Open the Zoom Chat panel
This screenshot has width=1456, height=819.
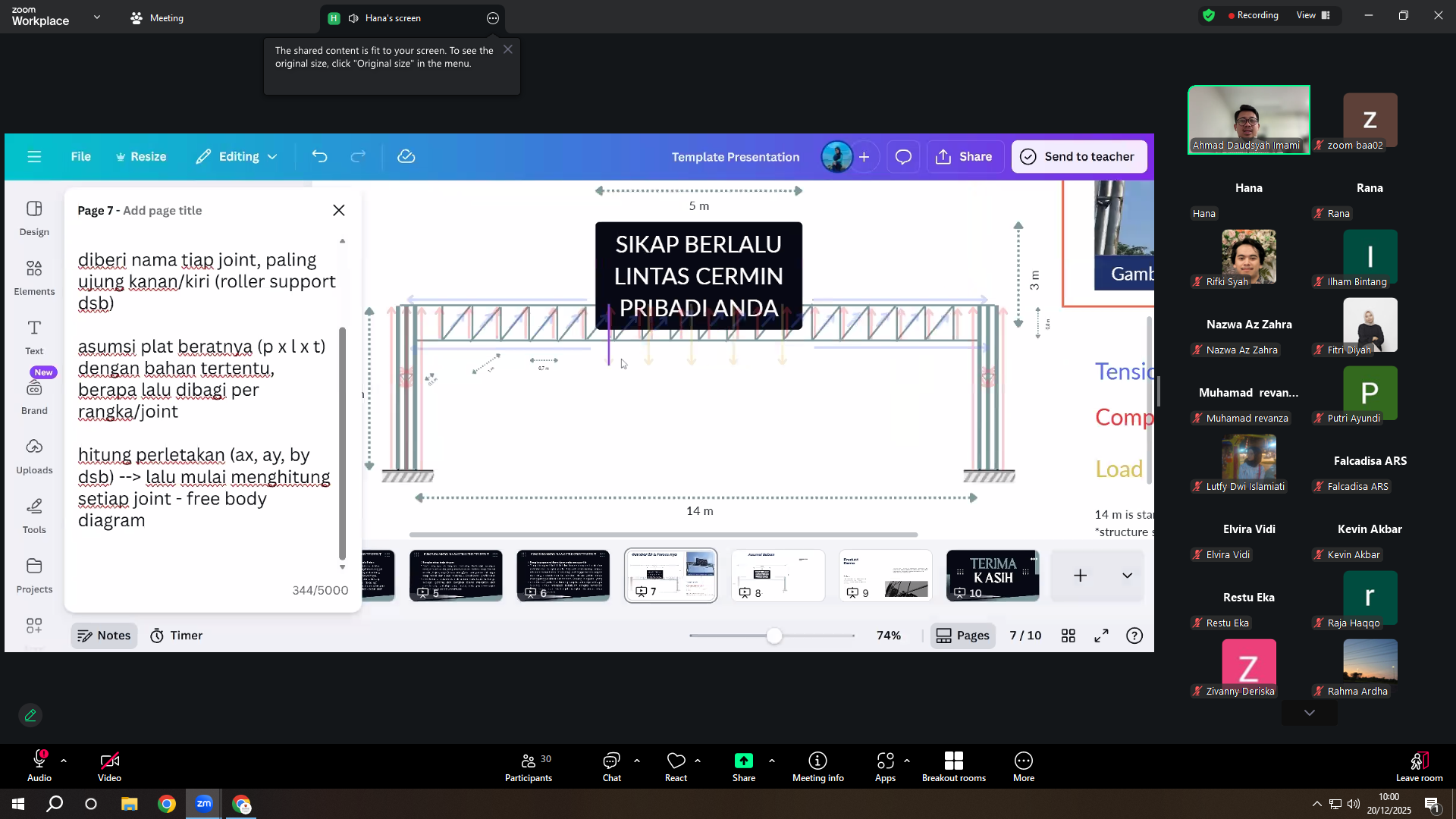tap(611, 767)
